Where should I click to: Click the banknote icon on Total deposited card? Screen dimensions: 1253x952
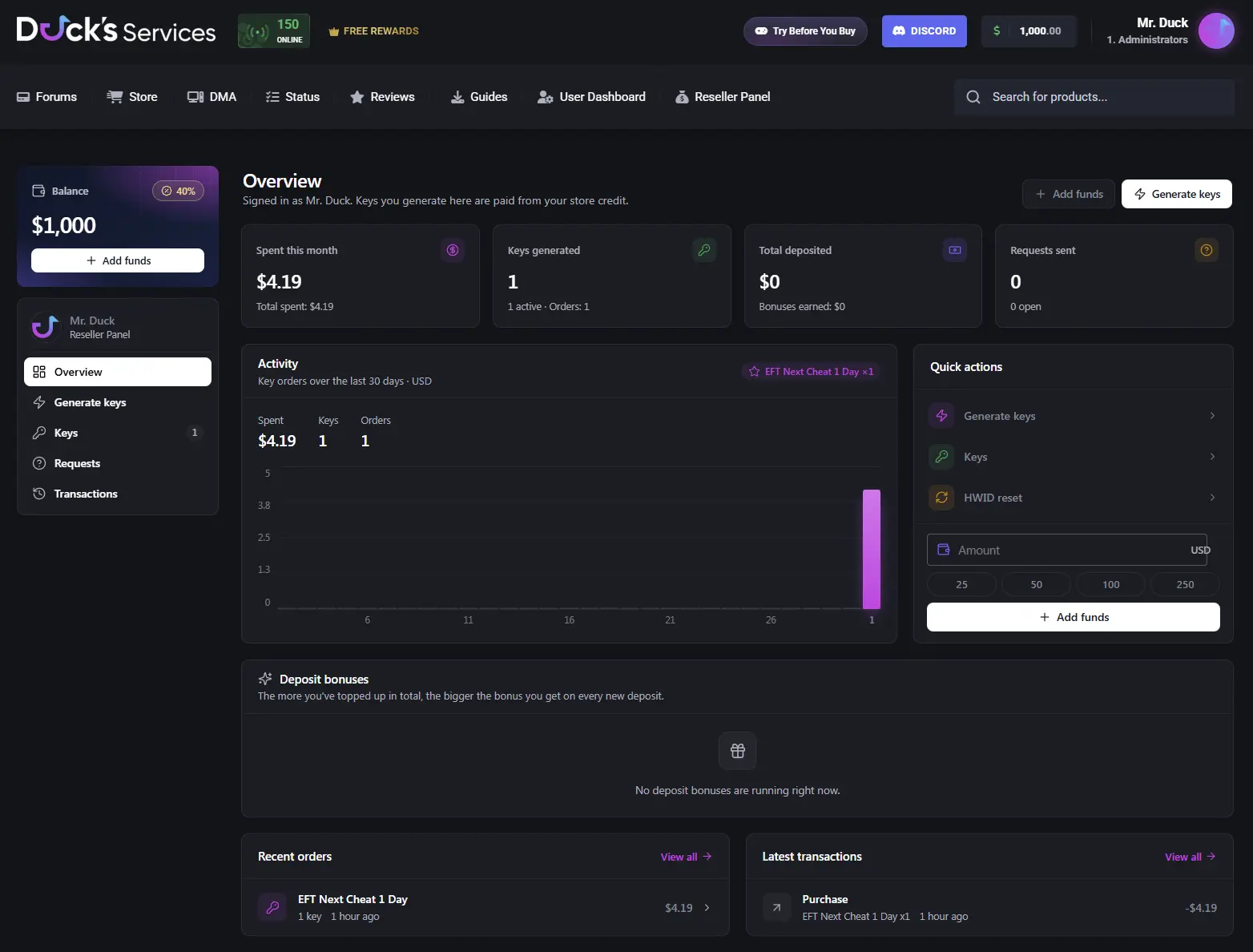[x=955, y=250]
